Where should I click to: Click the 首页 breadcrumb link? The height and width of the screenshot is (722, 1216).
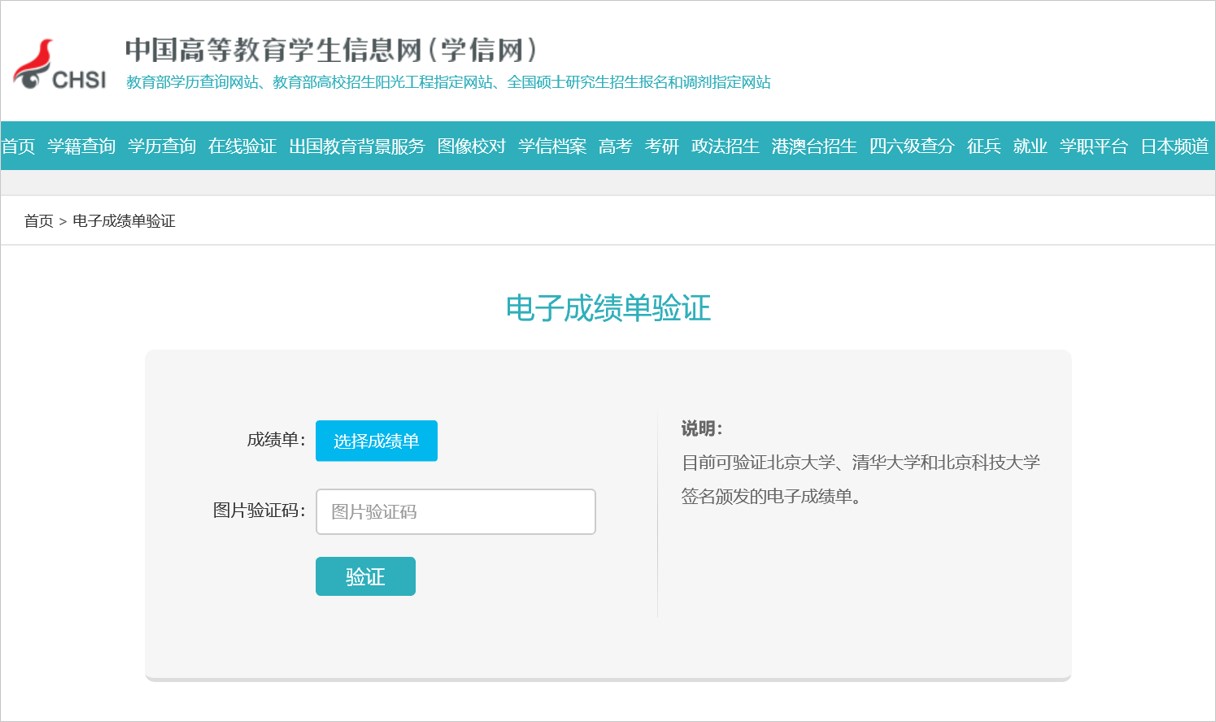pyautogui.click(x=39, y=221)
